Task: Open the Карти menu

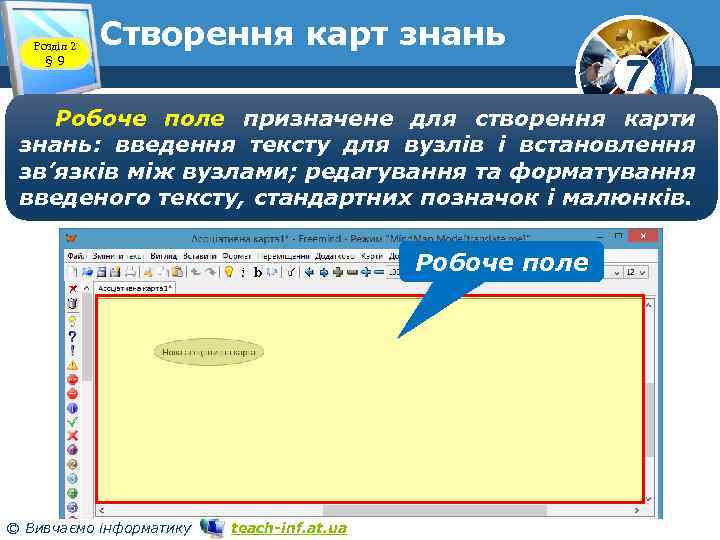Action: click(x=372, y=256)
